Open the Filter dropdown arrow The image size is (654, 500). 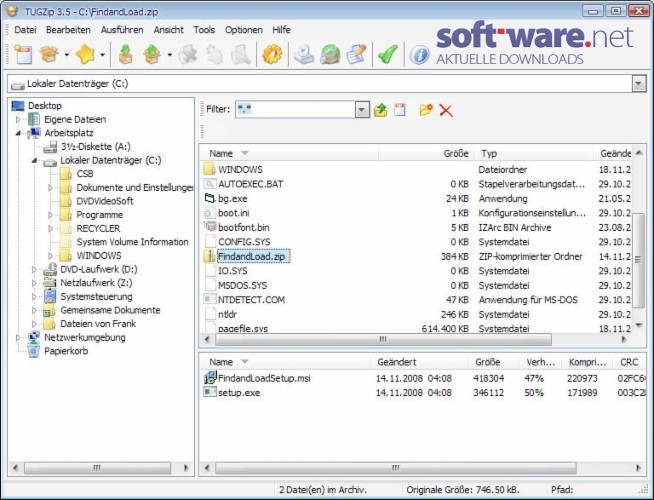[x=362, y=110]
